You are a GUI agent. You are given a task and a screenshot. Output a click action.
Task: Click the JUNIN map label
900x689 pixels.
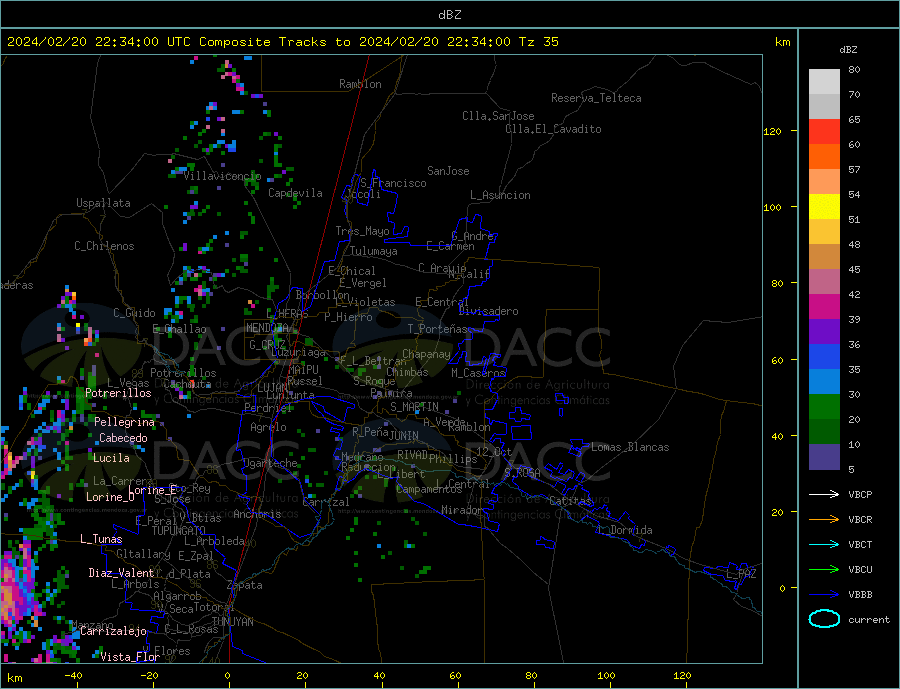tap(404, 436)
